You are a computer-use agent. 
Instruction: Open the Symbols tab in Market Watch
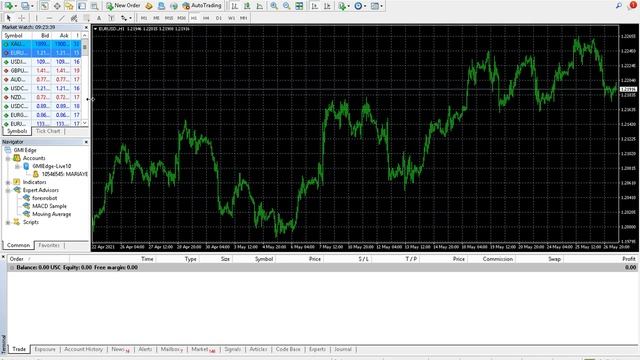[17, 131]
